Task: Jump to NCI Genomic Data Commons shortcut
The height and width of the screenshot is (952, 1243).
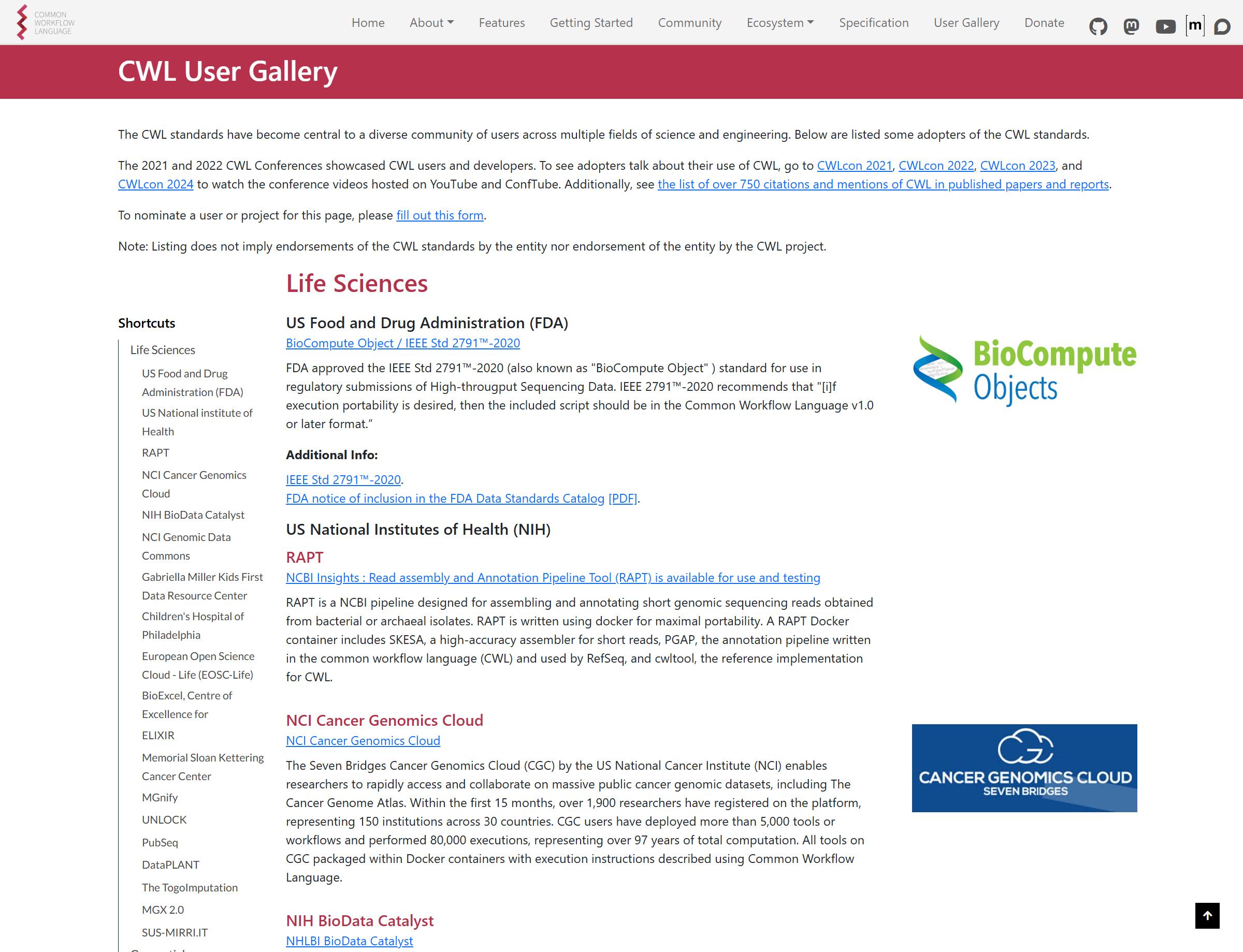Action: pyautogui.click(x=186, y=546)
